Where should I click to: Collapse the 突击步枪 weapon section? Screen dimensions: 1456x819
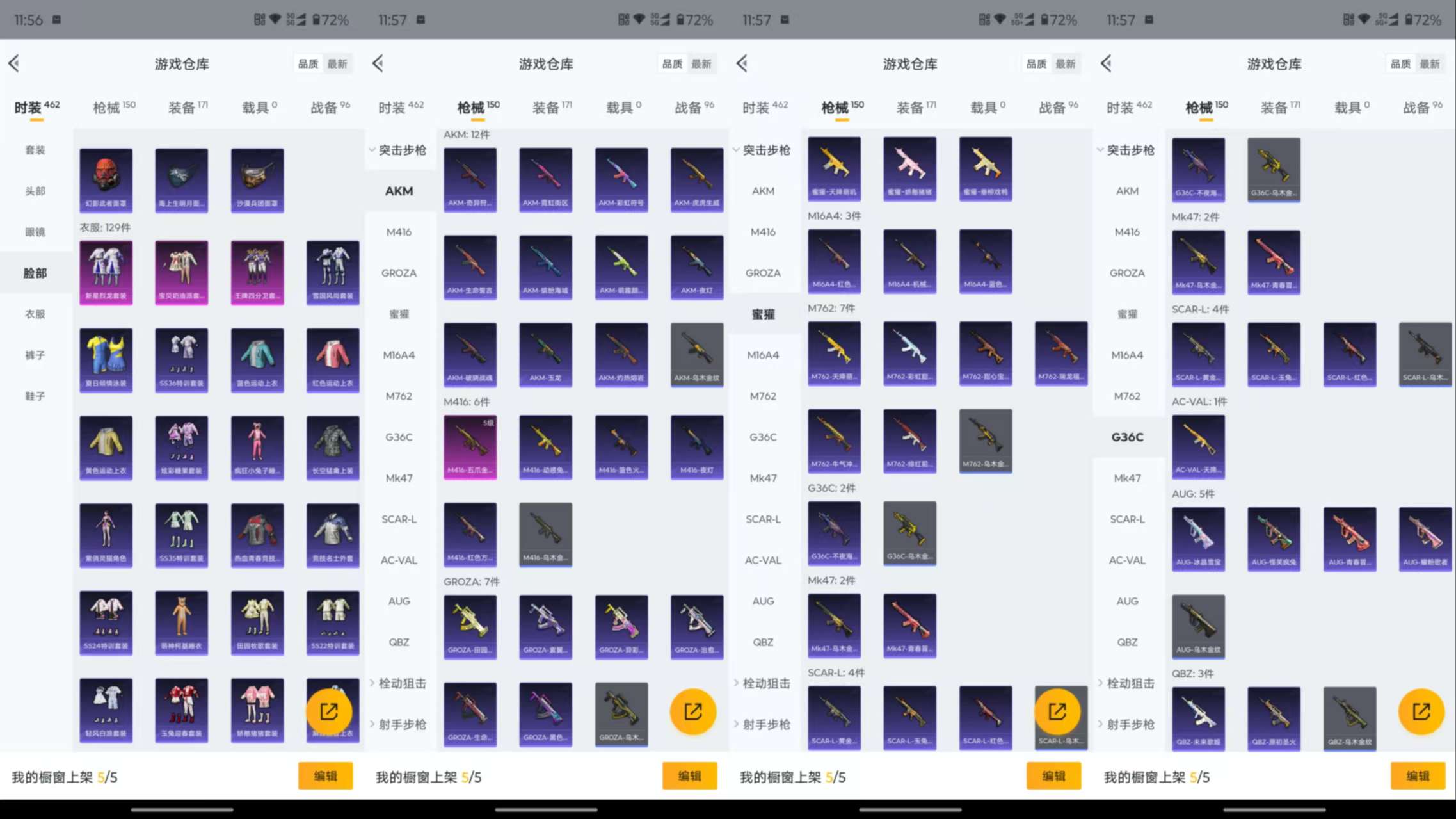(x=400, y=150)
